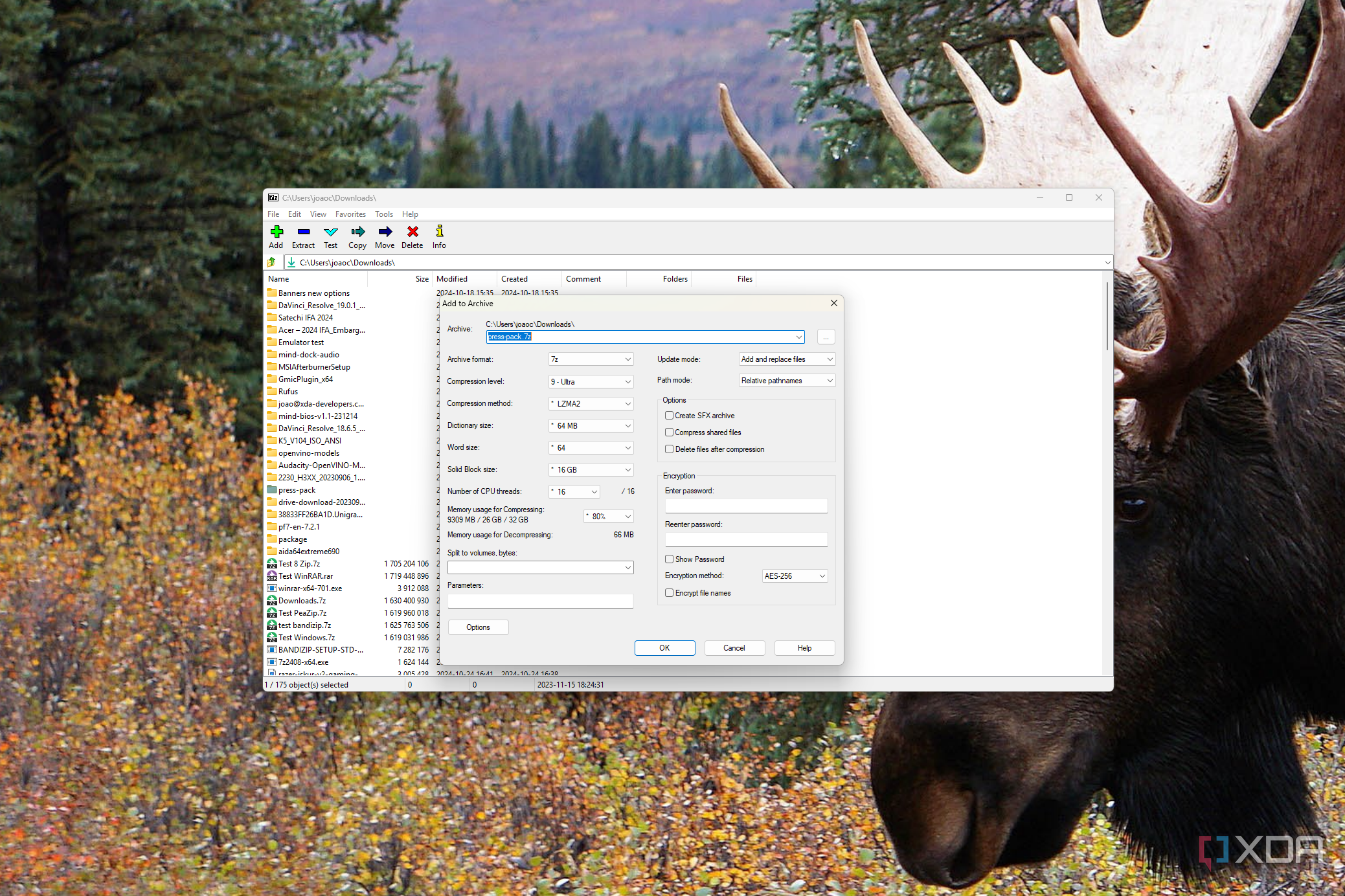Enable Create SFX archive checkbox

pyautogui.click(x=670, y=416)
